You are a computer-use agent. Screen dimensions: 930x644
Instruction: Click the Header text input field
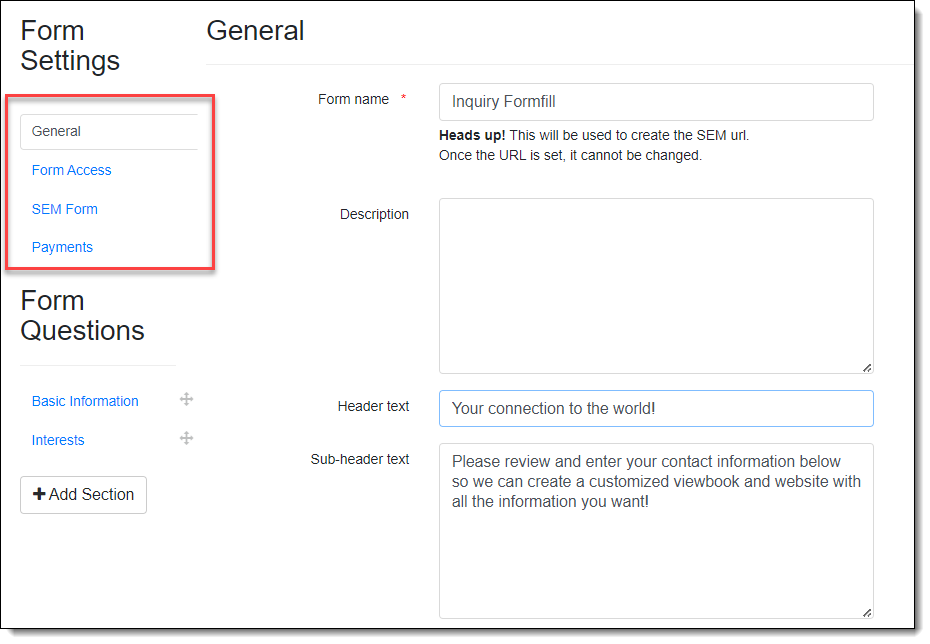click(x=656, y=409)
